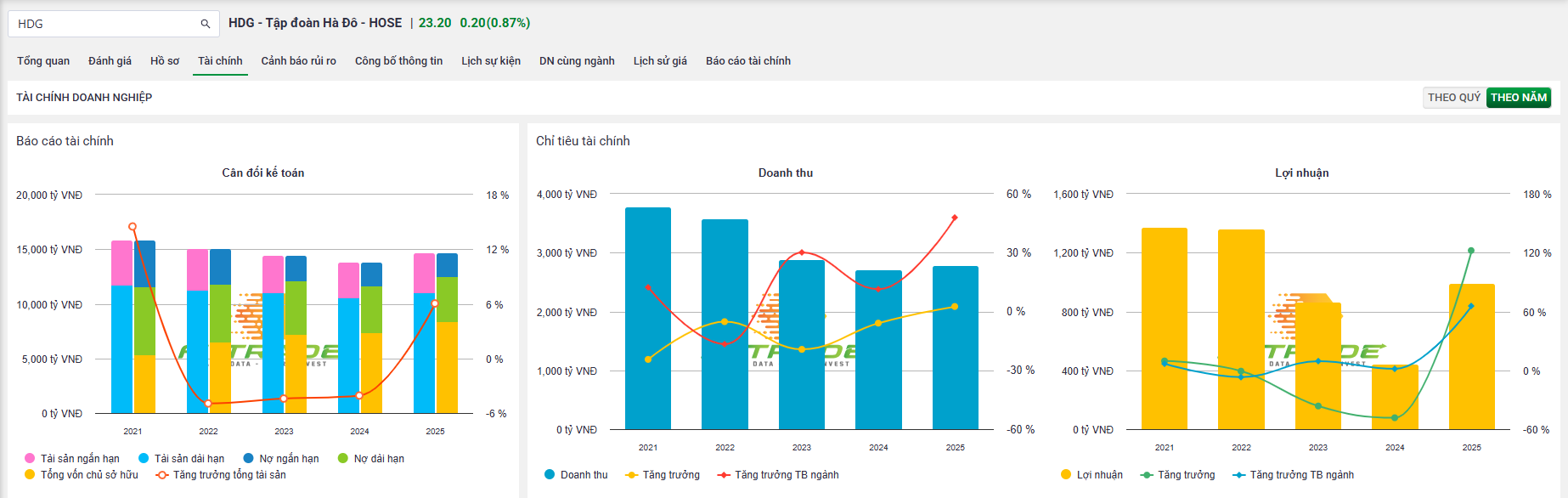Open the Lịch sử giá tab
The width and height of the screenshot is (1568, 498).
(x=660, y=61)
